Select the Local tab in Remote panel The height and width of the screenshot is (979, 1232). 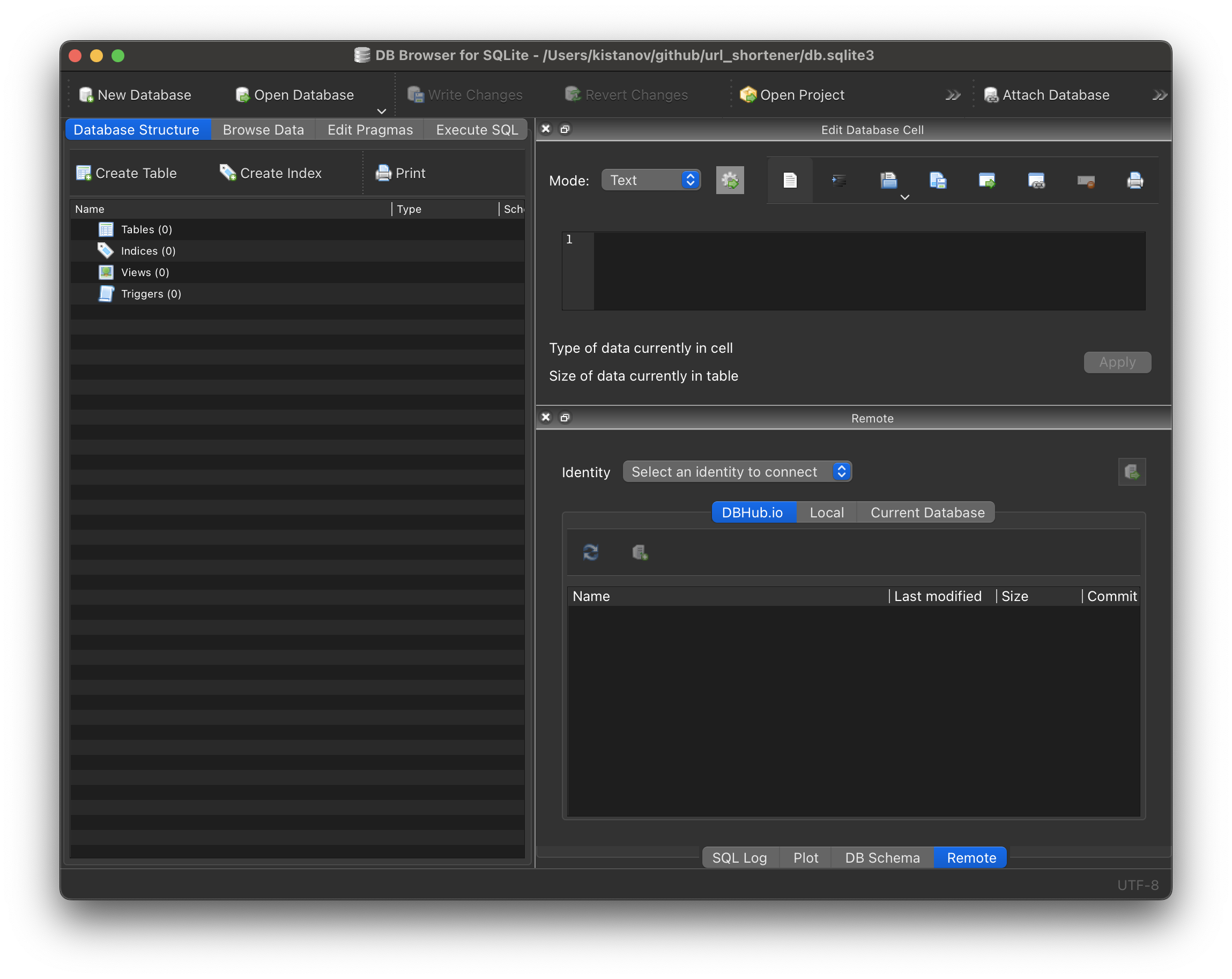[x=826, y=512]
